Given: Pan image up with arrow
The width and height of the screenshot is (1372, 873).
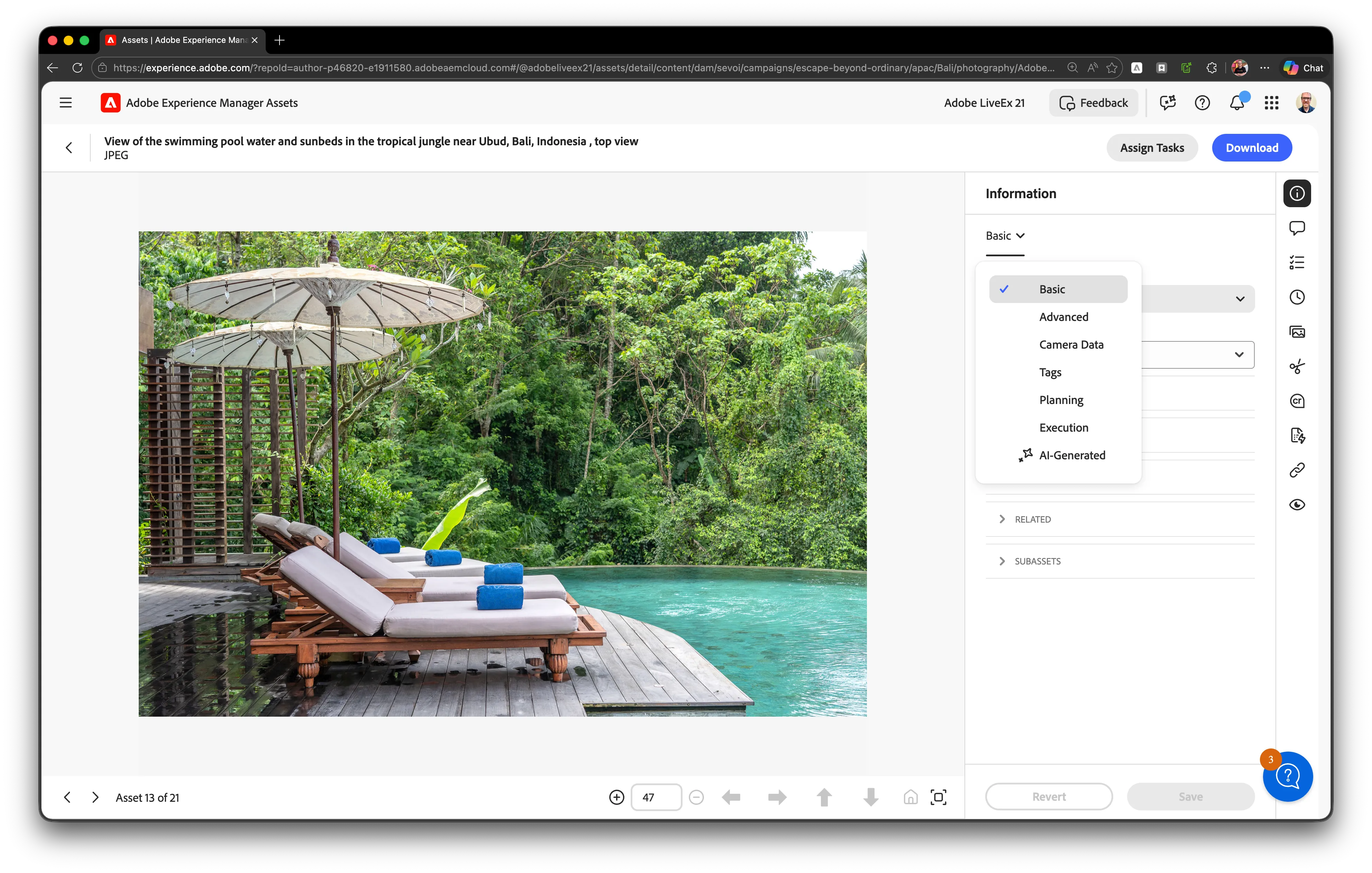Looking at the screenshot, I should [824, 797].
